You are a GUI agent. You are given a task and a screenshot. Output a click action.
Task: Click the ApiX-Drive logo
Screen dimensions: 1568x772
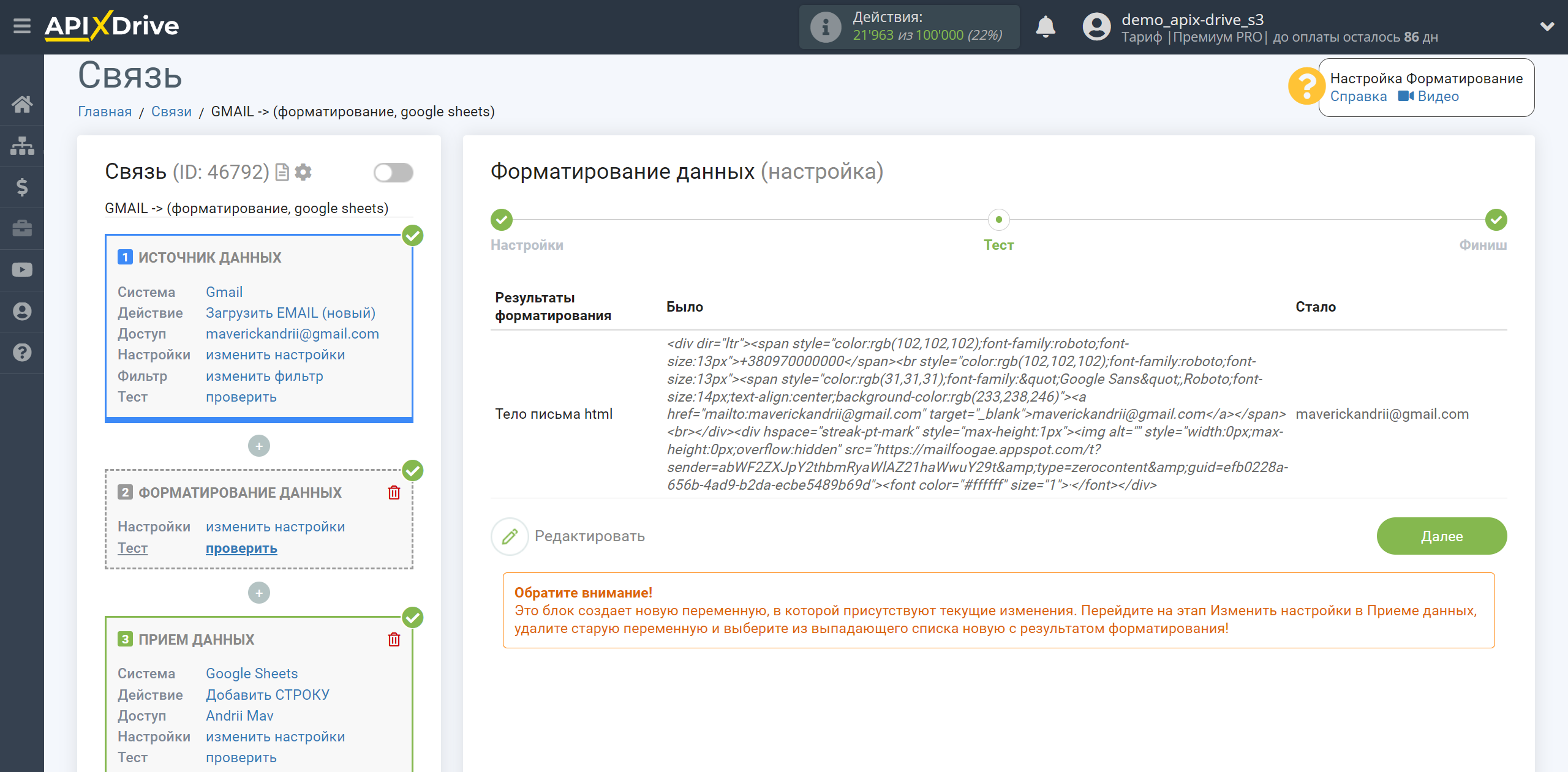coord(111,26)
